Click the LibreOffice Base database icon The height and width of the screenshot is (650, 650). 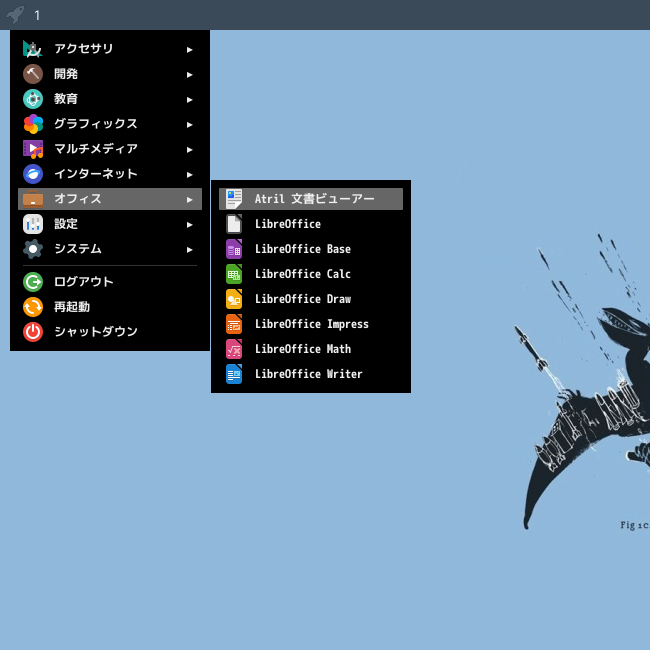click(x=234, y=249)
